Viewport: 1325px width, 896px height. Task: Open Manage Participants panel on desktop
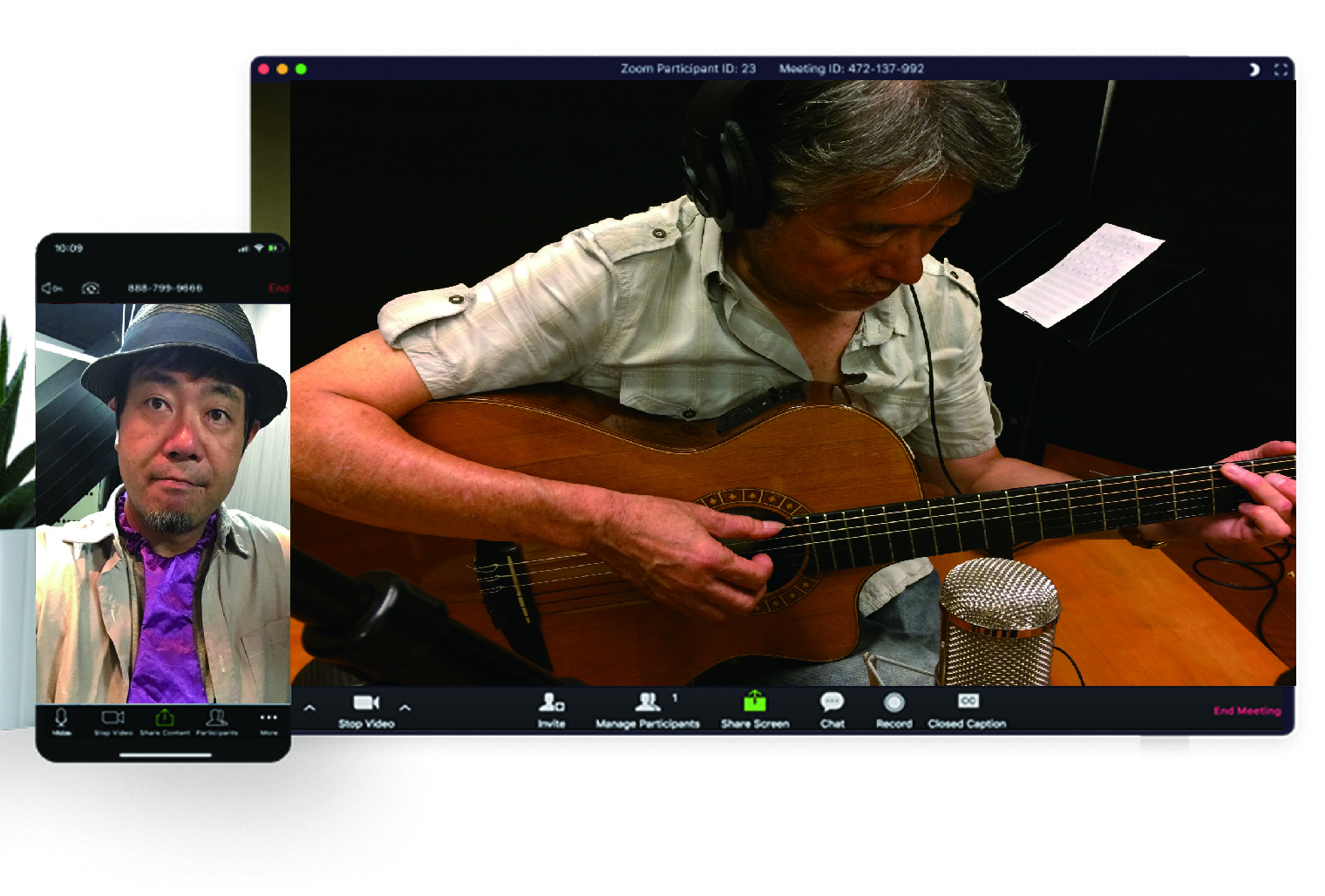pos(648,710)
